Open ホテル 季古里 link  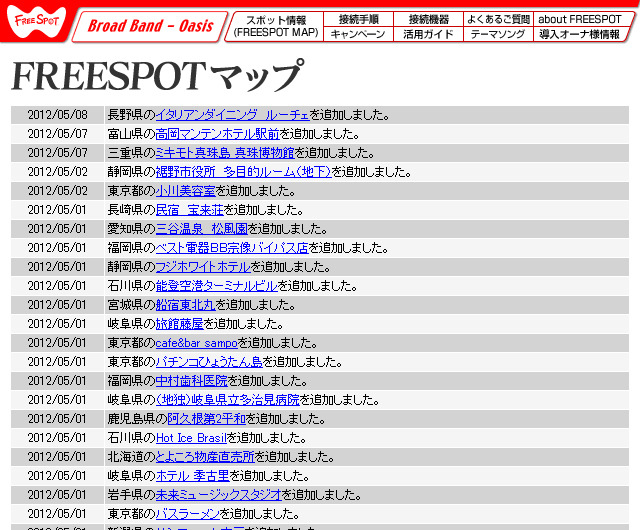tap(193, 476)
